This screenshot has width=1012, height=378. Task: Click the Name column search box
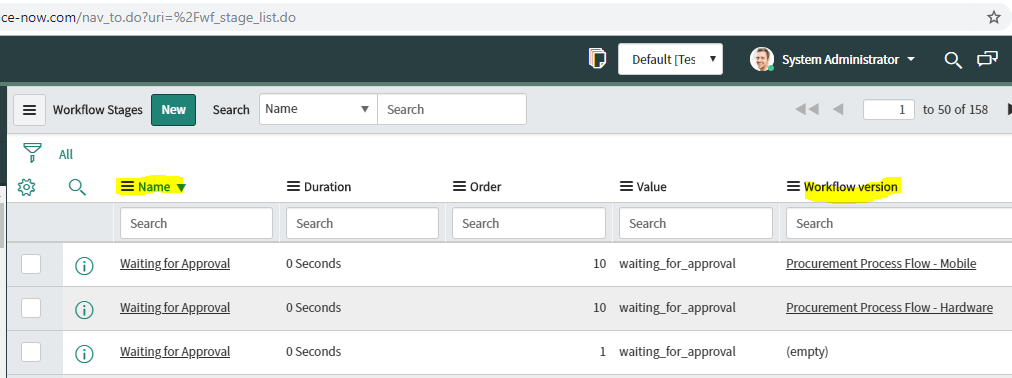(x=196, y=223)
